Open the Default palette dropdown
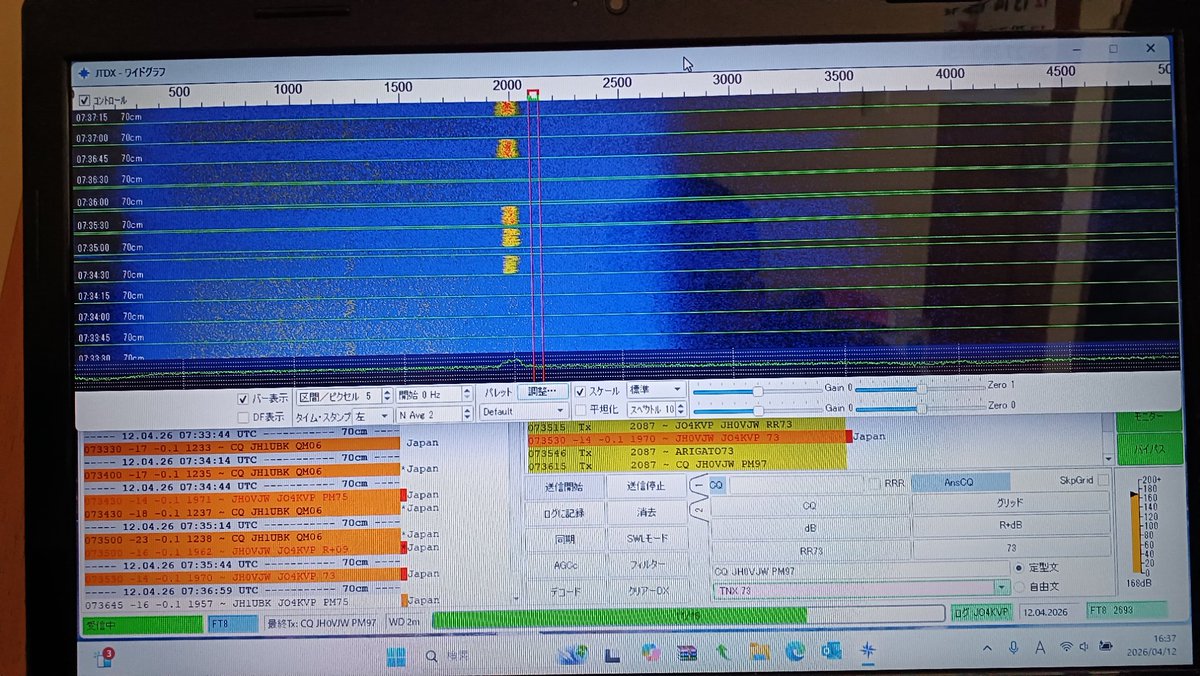The height and width of the screenshot is (676, 1200). pyautogui.click(x=524, y=411)
